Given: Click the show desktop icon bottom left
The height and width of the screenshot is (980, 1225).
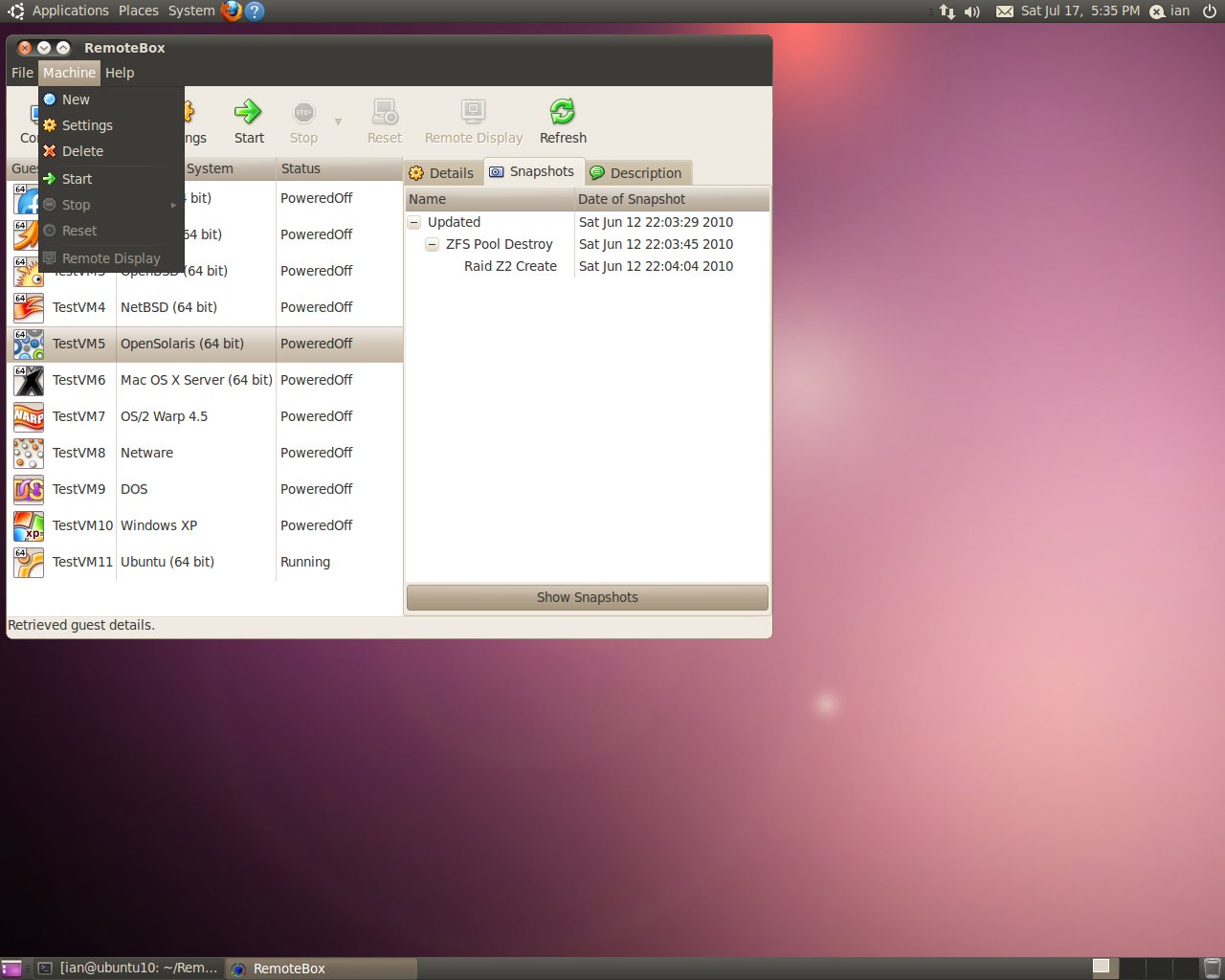Looking at the screenshot, I should (x=11, y=969).
